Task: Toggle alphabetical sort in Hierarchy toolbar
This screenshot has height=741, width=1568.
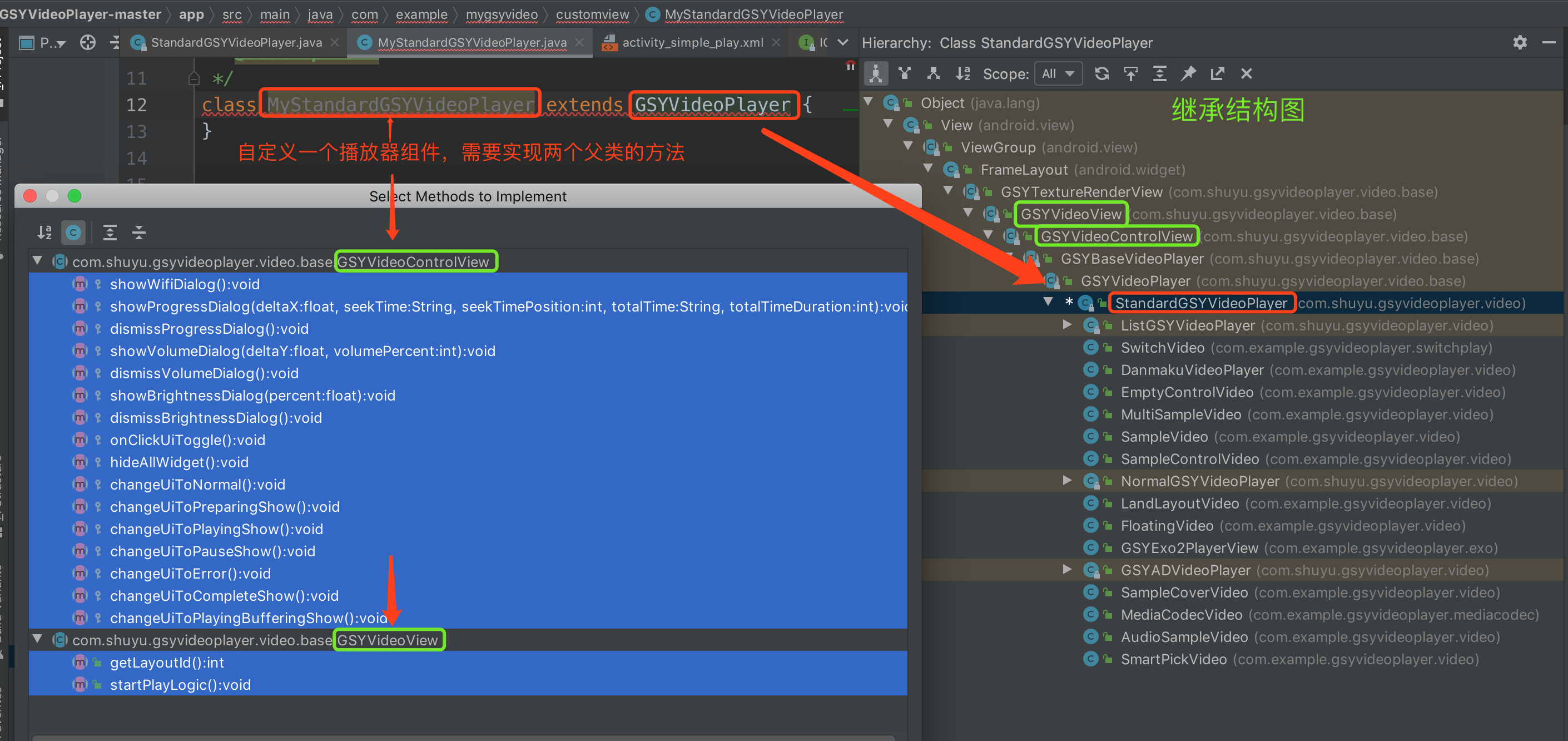Action: 962,73
